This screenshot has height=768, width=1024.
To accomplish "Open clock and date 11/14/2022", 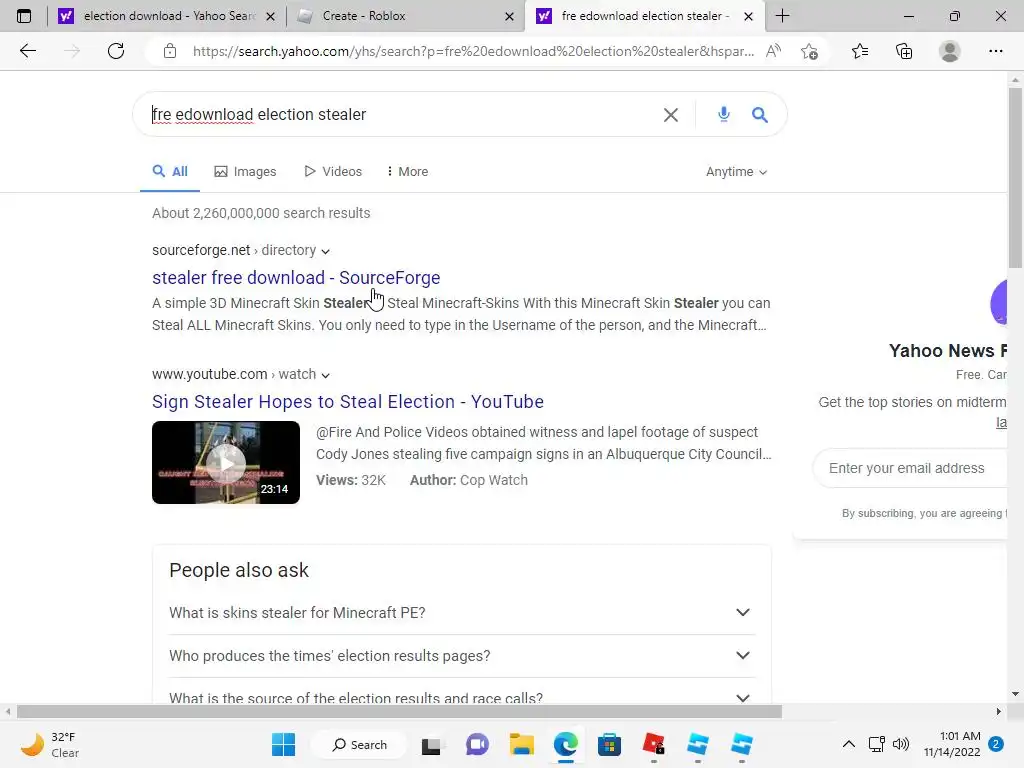I will (952, 744).
